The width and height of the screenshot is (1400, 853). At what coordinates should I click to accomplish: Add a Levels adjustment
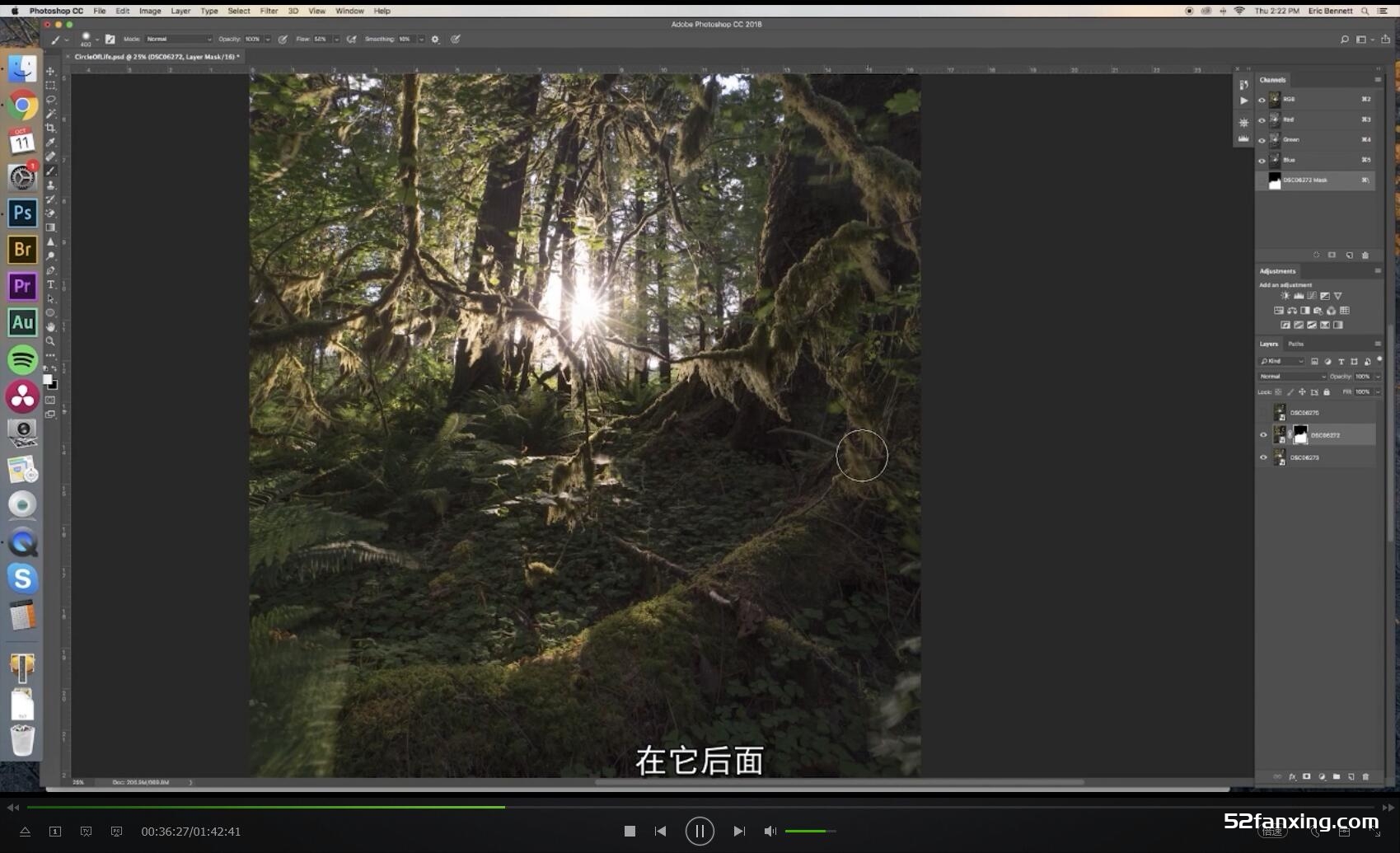click(x=1298, y=296)
